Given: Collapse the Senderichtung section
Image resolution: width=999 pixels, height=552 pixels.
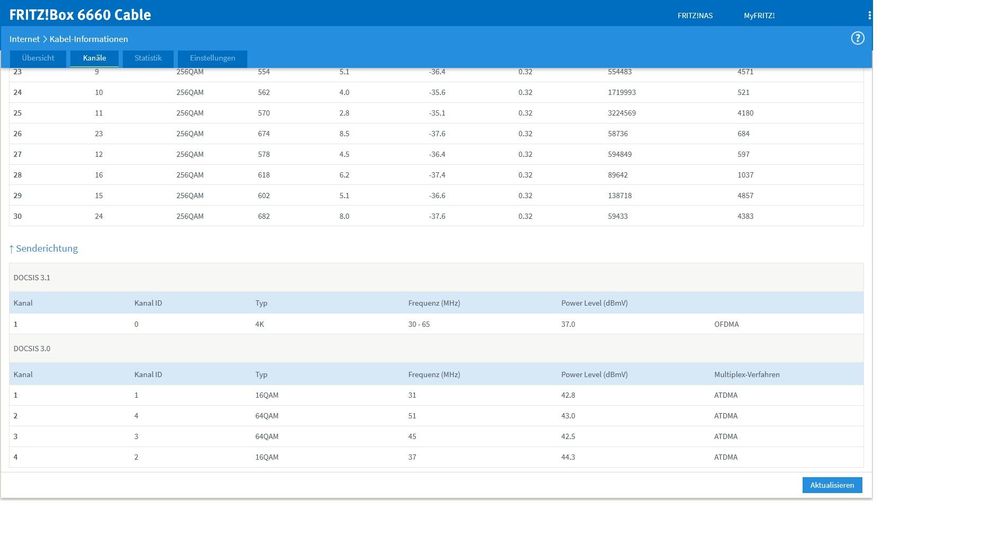Looking at the screenshot, I should (43, 248).
